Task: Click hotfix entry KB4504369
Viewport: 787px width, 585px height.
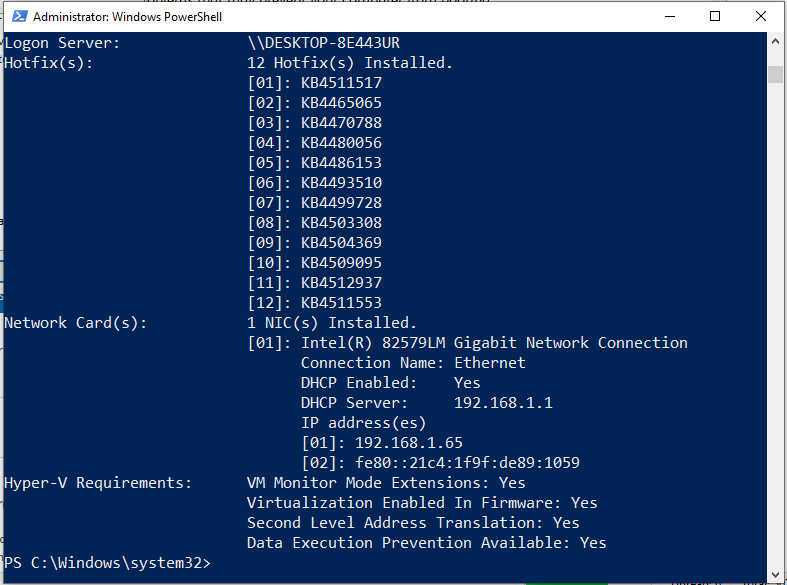Action: (x=341, y=243)
